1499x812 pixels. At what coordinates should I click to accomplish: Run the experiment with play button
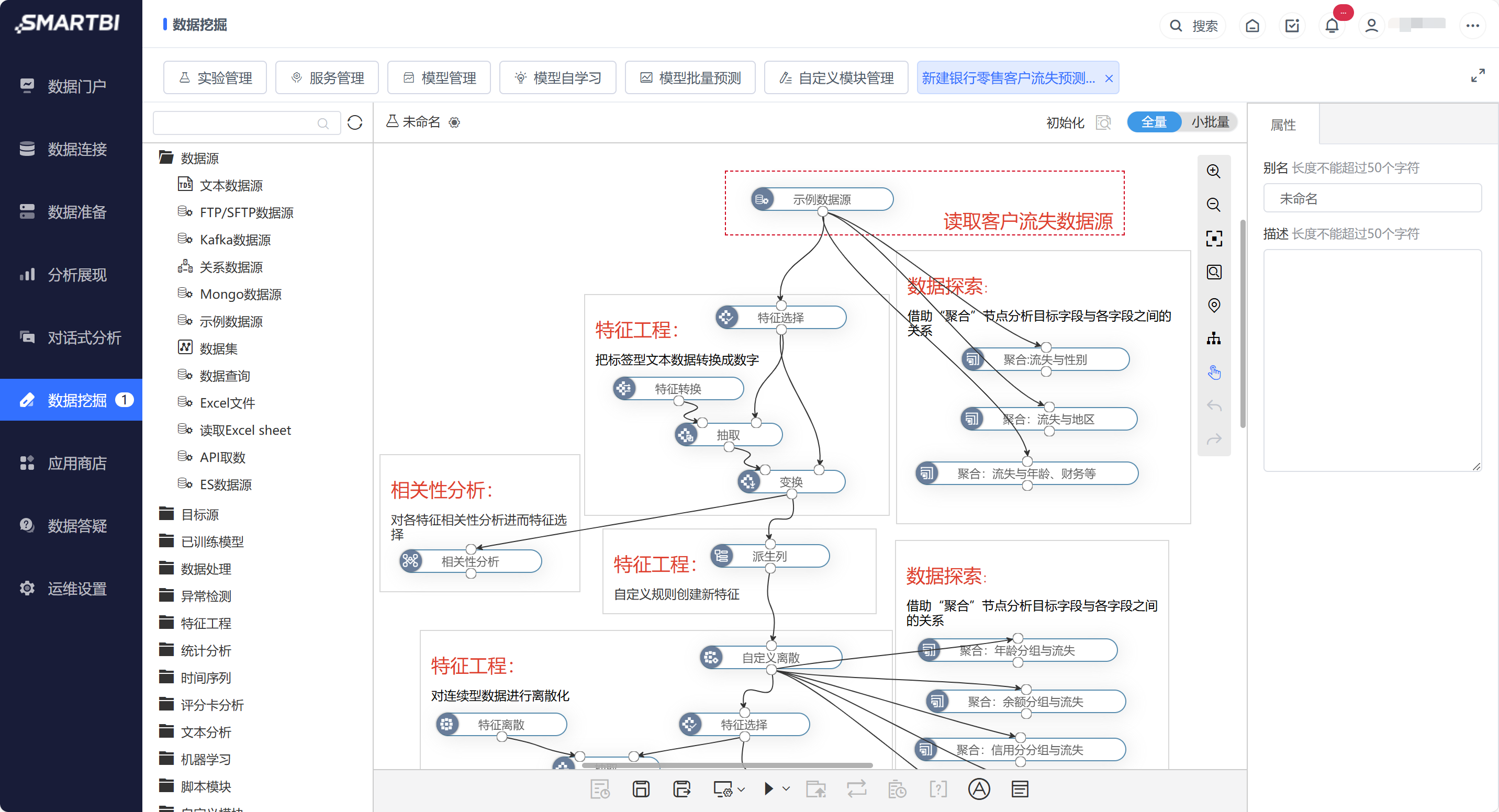[x=769, y=789]
